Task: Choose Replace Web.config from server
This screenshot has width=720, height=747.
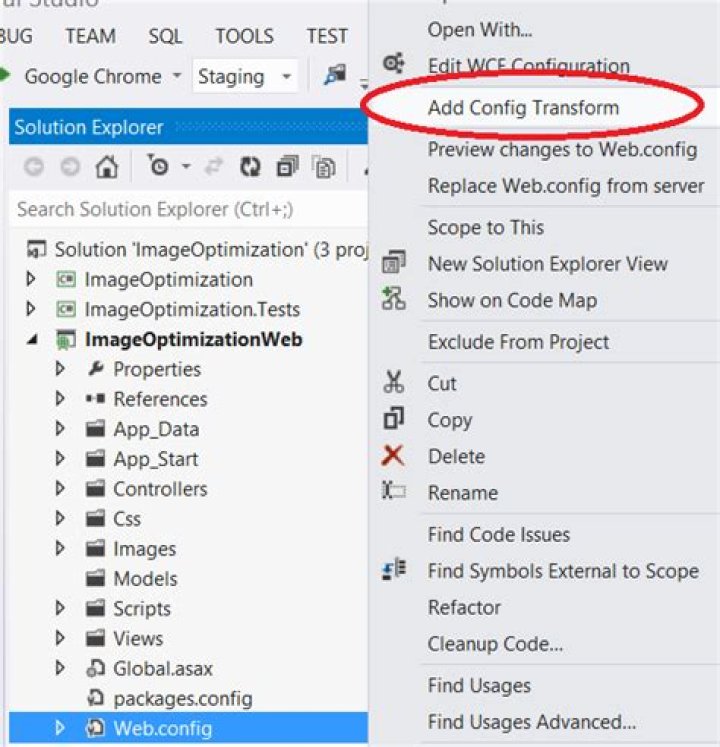Action: point(566,186)
